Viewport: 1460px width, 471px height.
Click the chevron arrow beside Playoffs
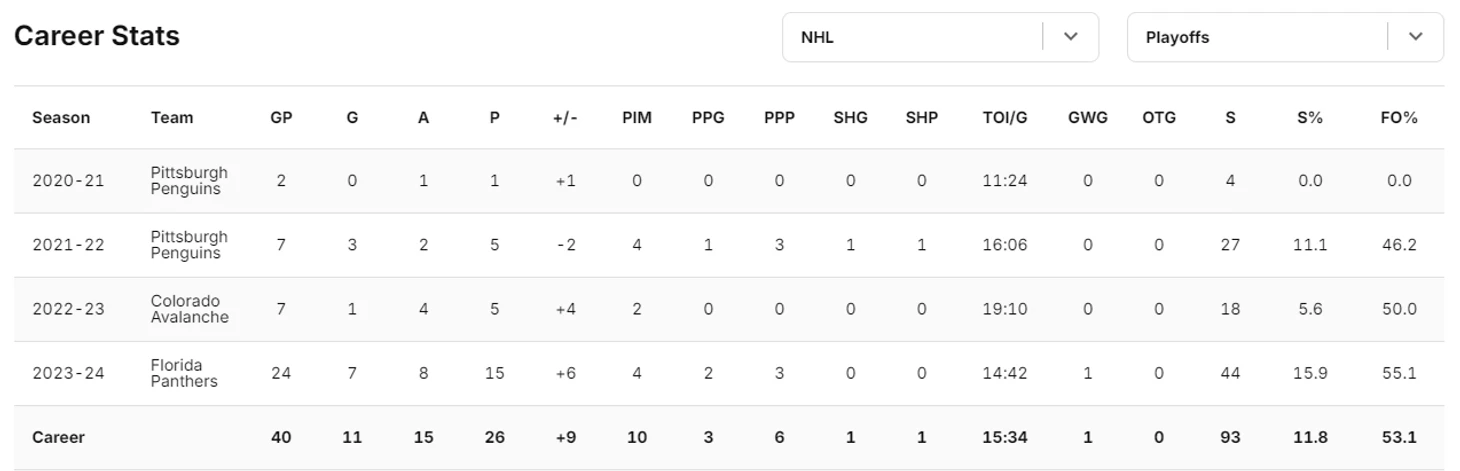pos(1415,37)
